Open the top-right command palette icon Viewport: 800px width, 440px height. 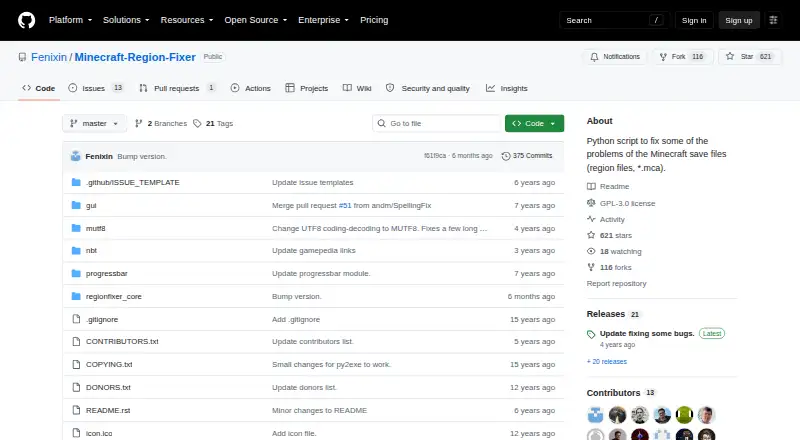[773, 20]
